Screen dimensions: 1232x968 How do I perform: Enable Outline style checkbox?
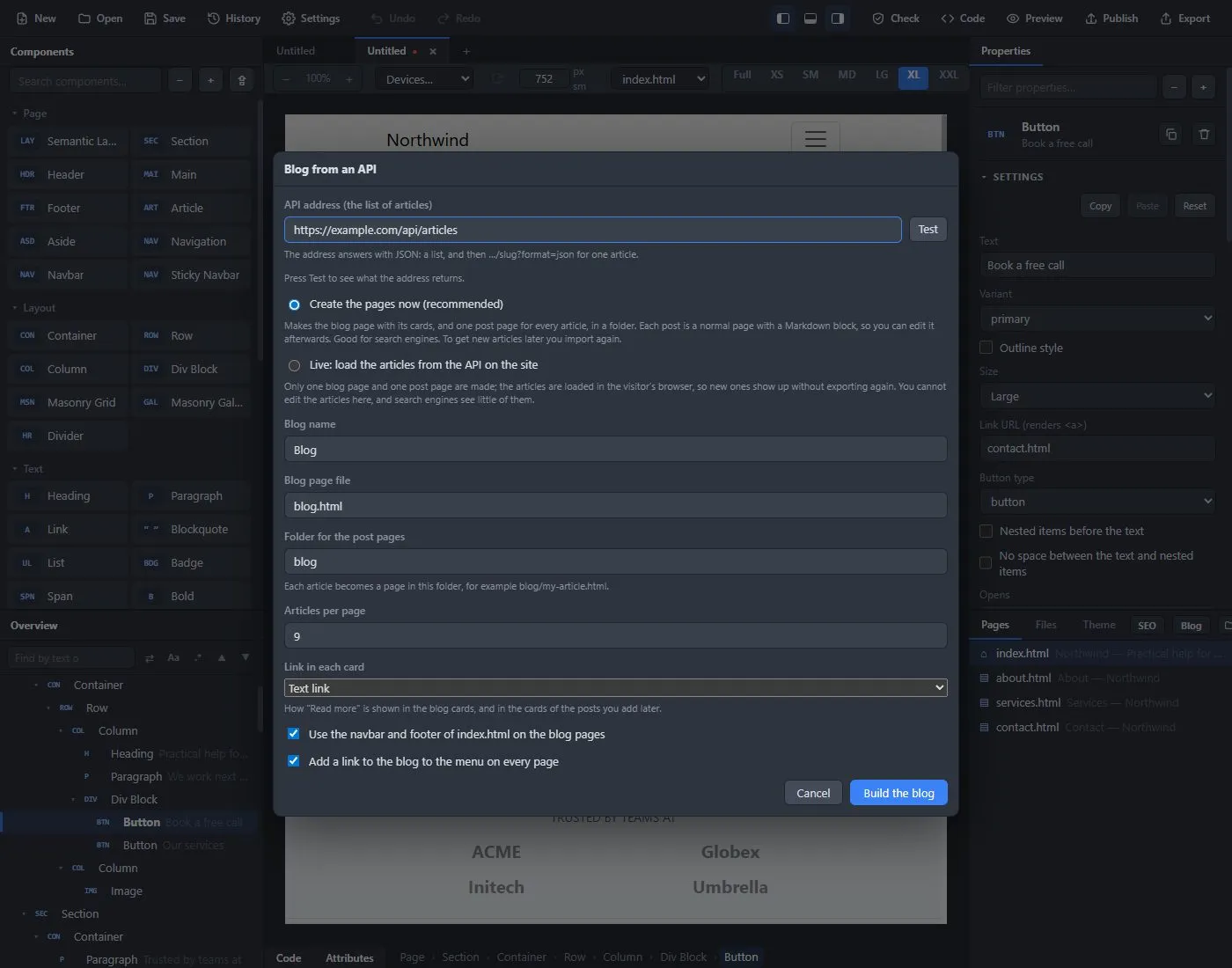(x=986, y=348)
